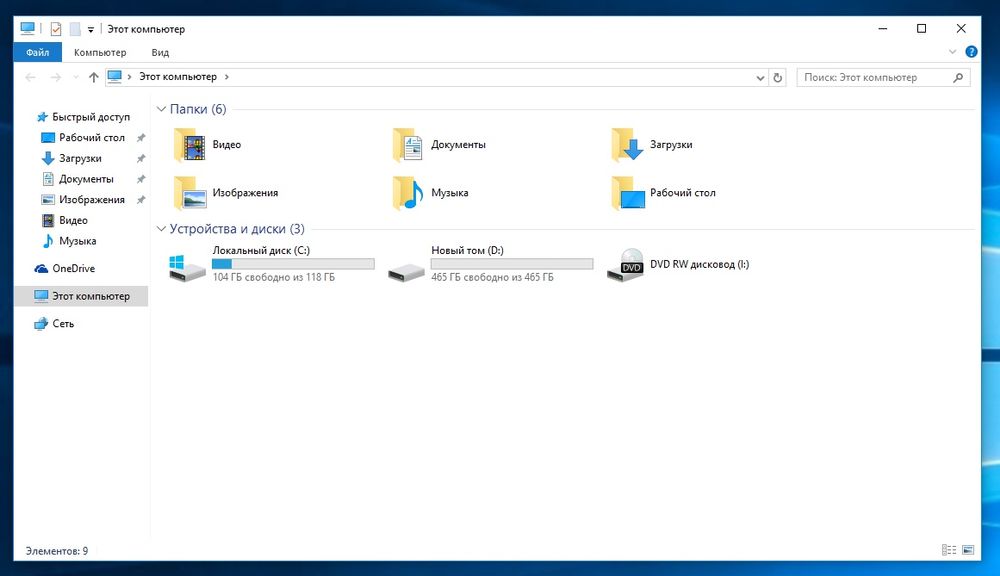Click the Forward navigation arrow
The width and height of the screenshot is (1000, 576).
point(55,77)
